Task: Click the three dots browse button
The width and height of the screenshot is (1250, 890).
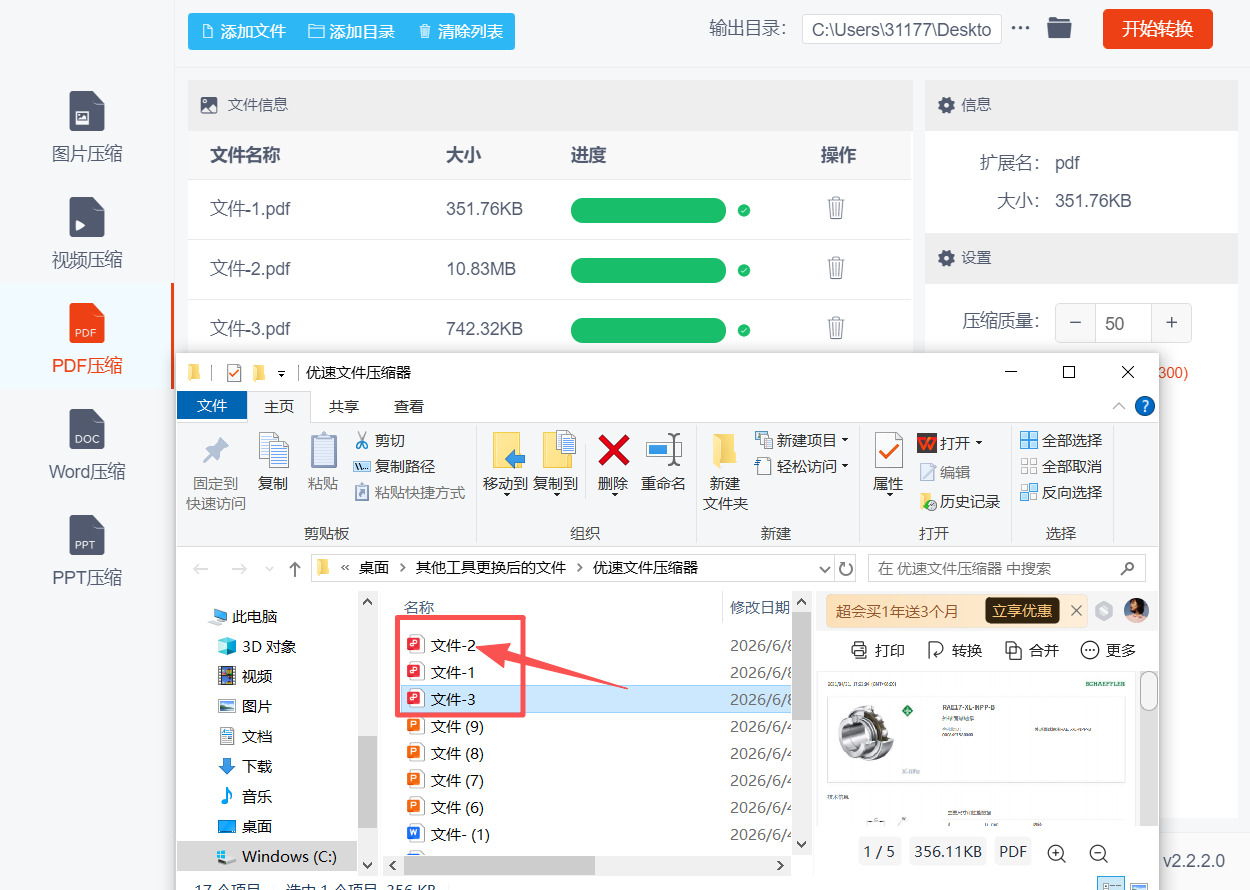Action: point(1020,28)
